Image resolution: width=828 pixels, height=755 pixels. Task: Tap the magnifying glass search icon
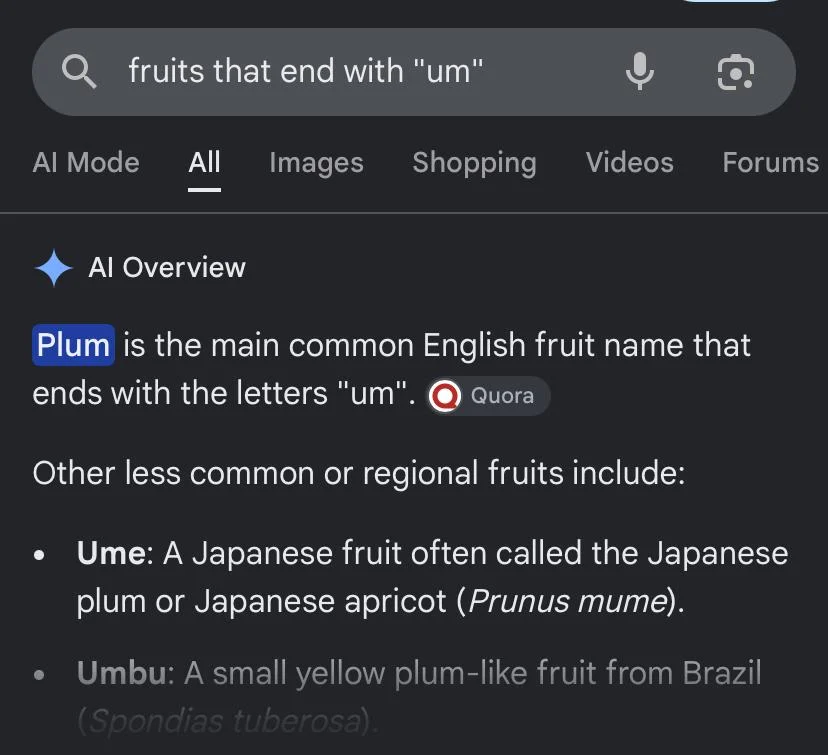[x=79, y=72]
